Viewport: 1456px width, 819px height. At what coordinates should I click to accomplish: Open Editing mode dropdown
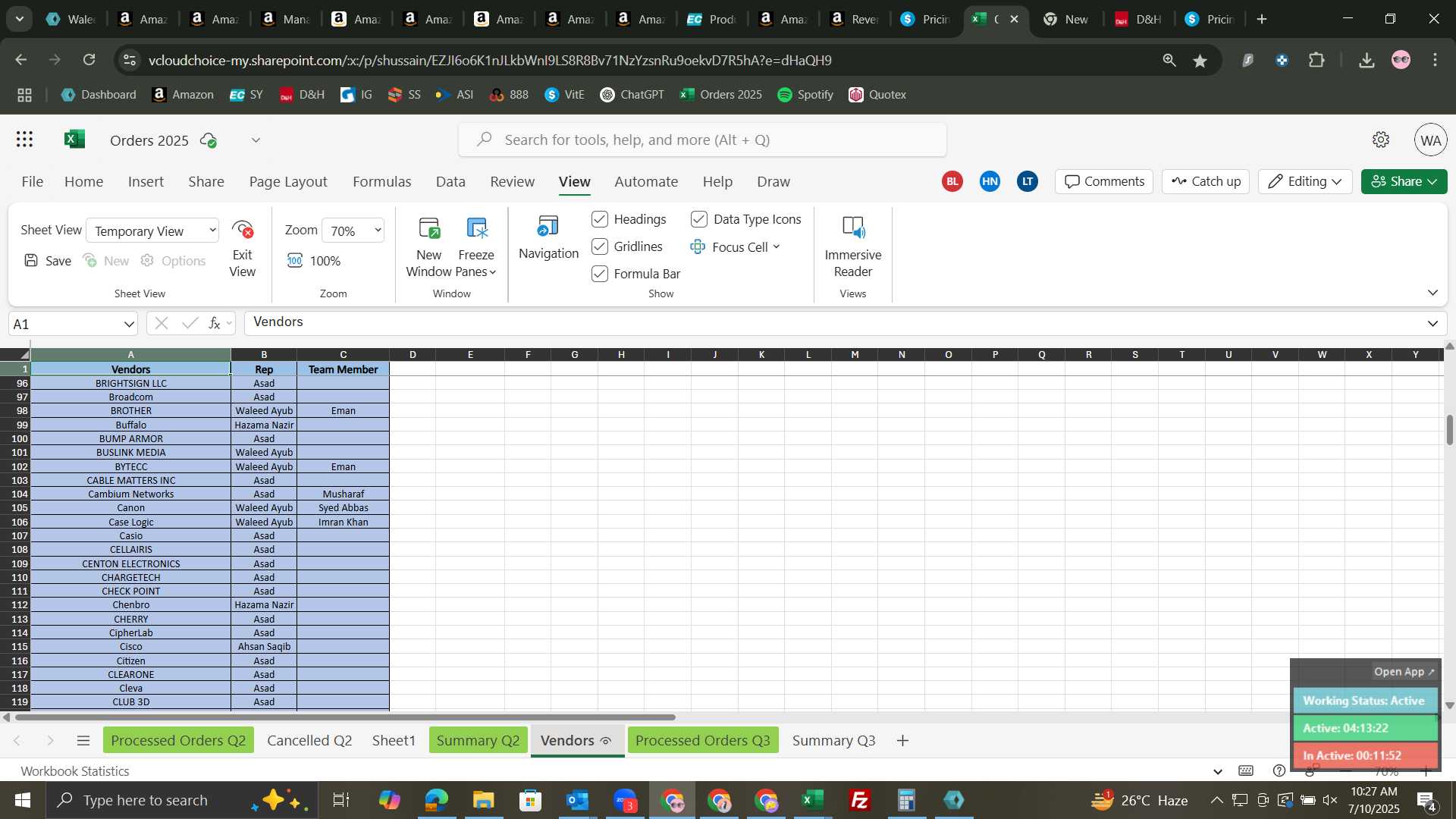click(x=1305, y=181)
